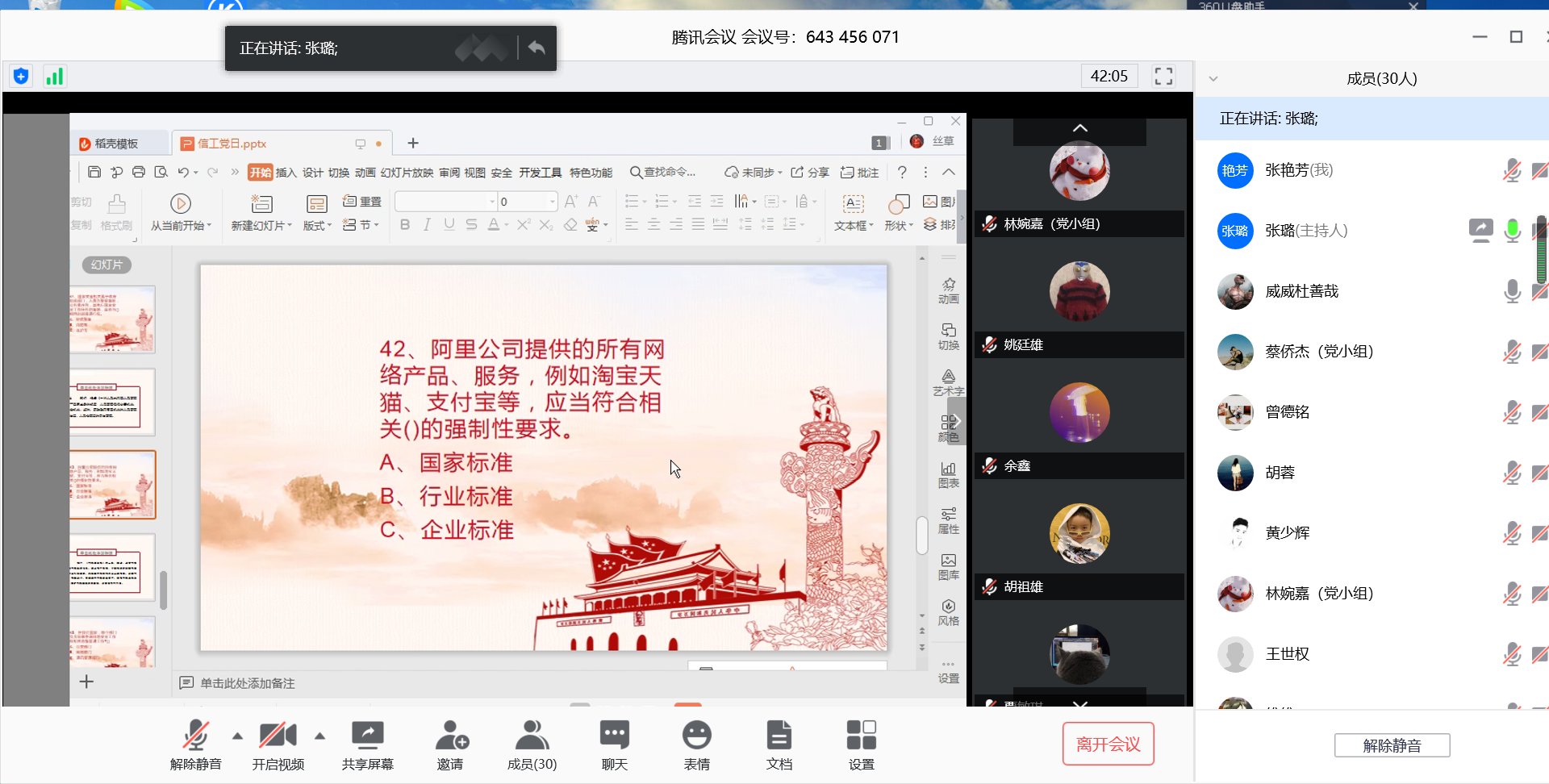1549x784 pixels.
Task: Toggle microphone for 张艳芳(我) in member list
Action: [x=1513, y=170]
